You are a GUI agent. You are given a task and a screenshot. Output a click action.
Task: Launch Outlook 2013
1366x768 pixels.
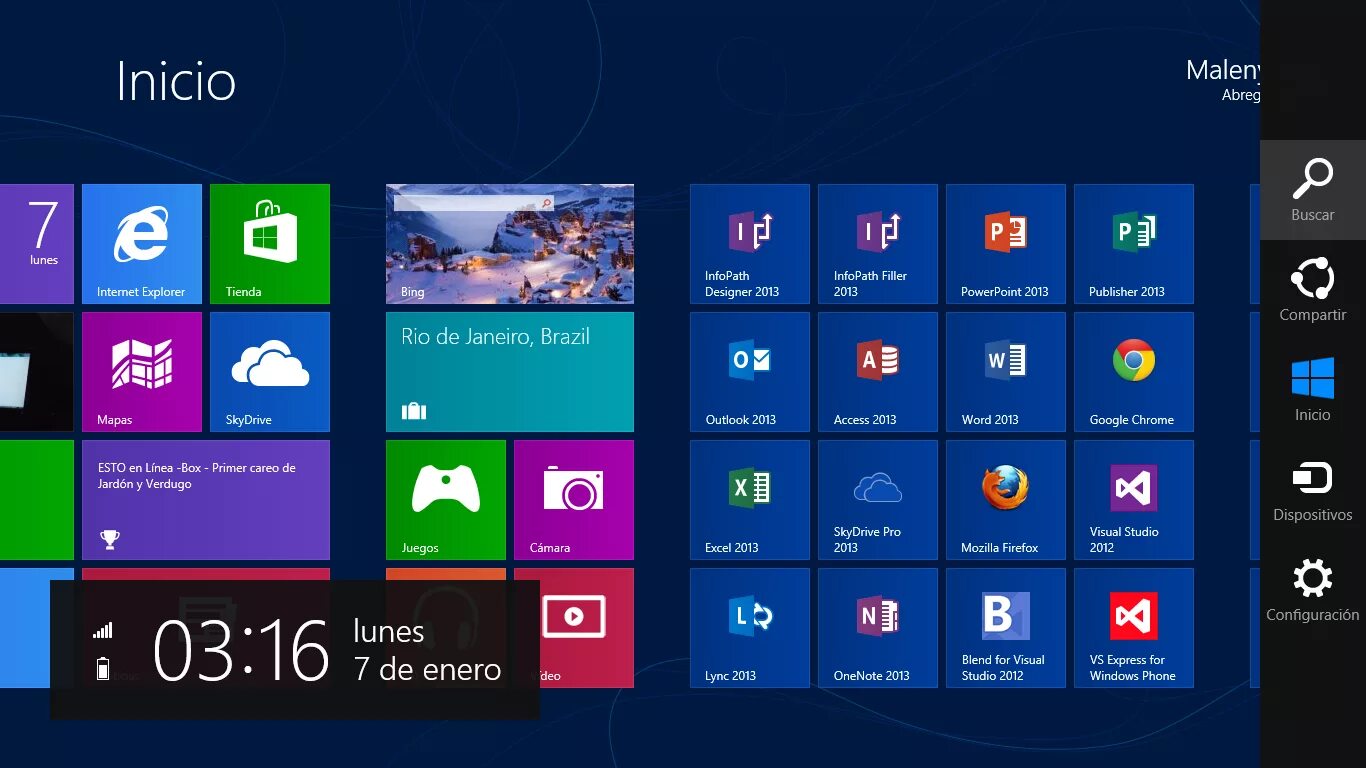point(750,372)
